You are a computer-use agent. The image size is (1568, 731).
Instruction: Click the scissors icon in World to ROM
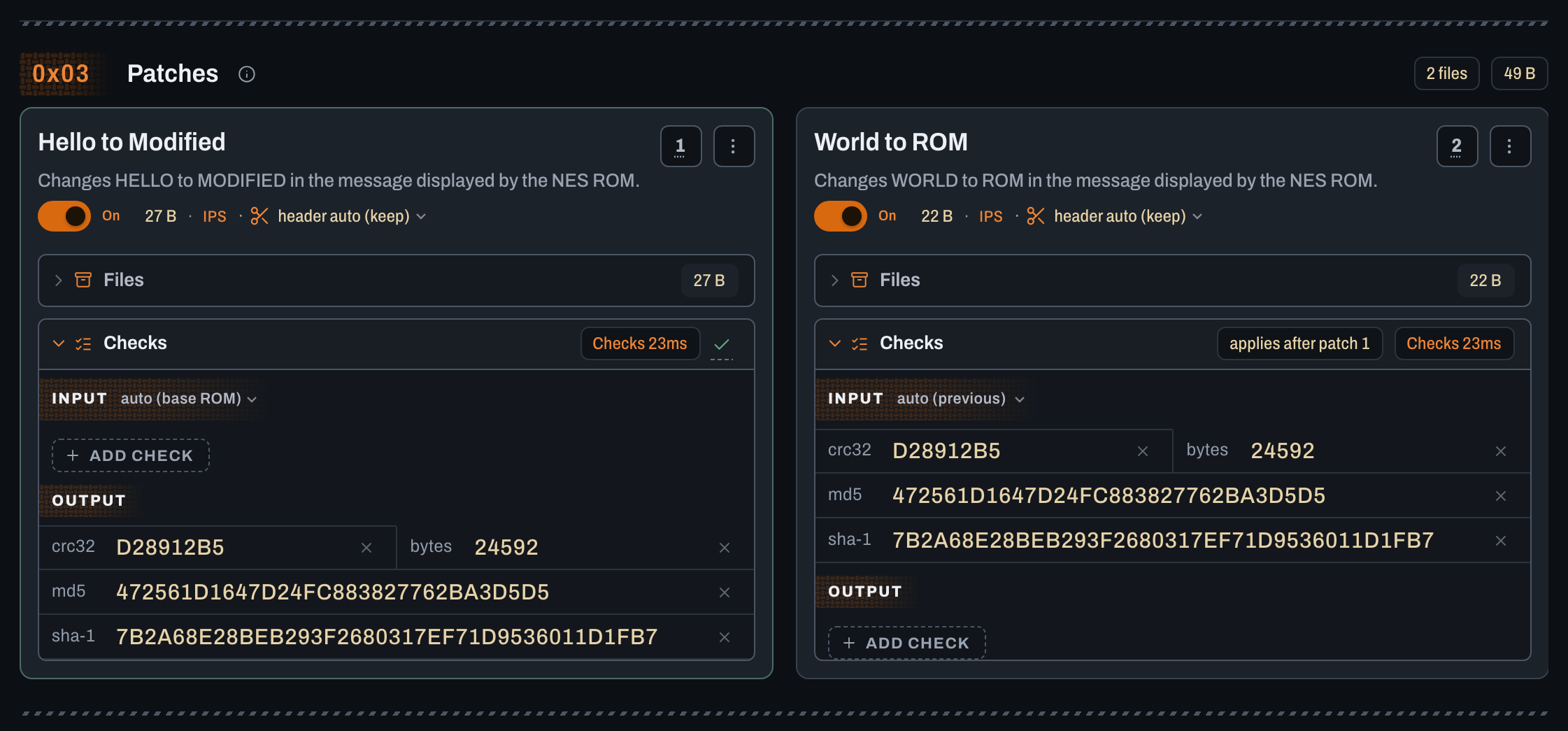pyautogui.click(x=1036, y=216)
